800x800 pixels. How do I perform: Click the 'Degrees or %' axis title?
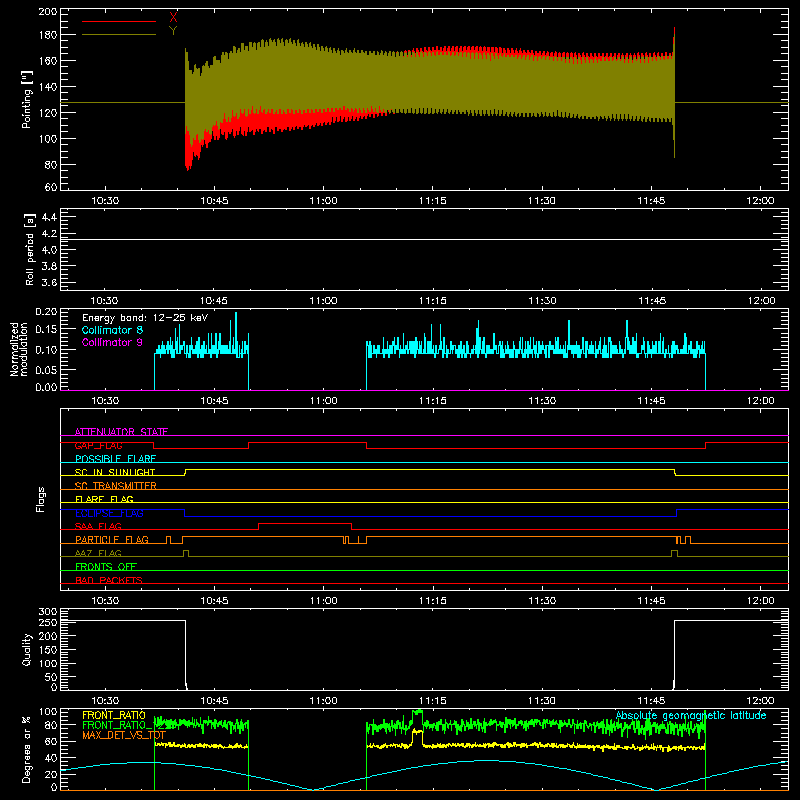coord(27,749)
